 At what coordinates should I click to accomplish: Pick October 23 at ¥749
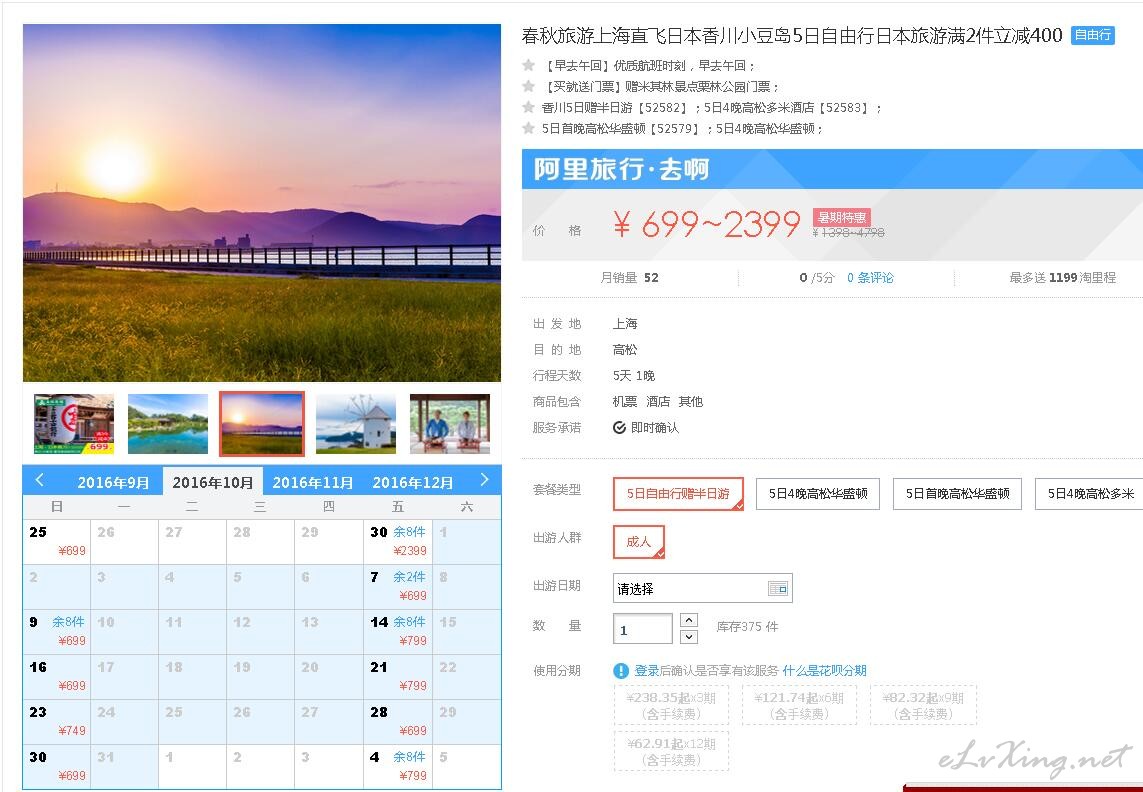click(x=57, y=721)
